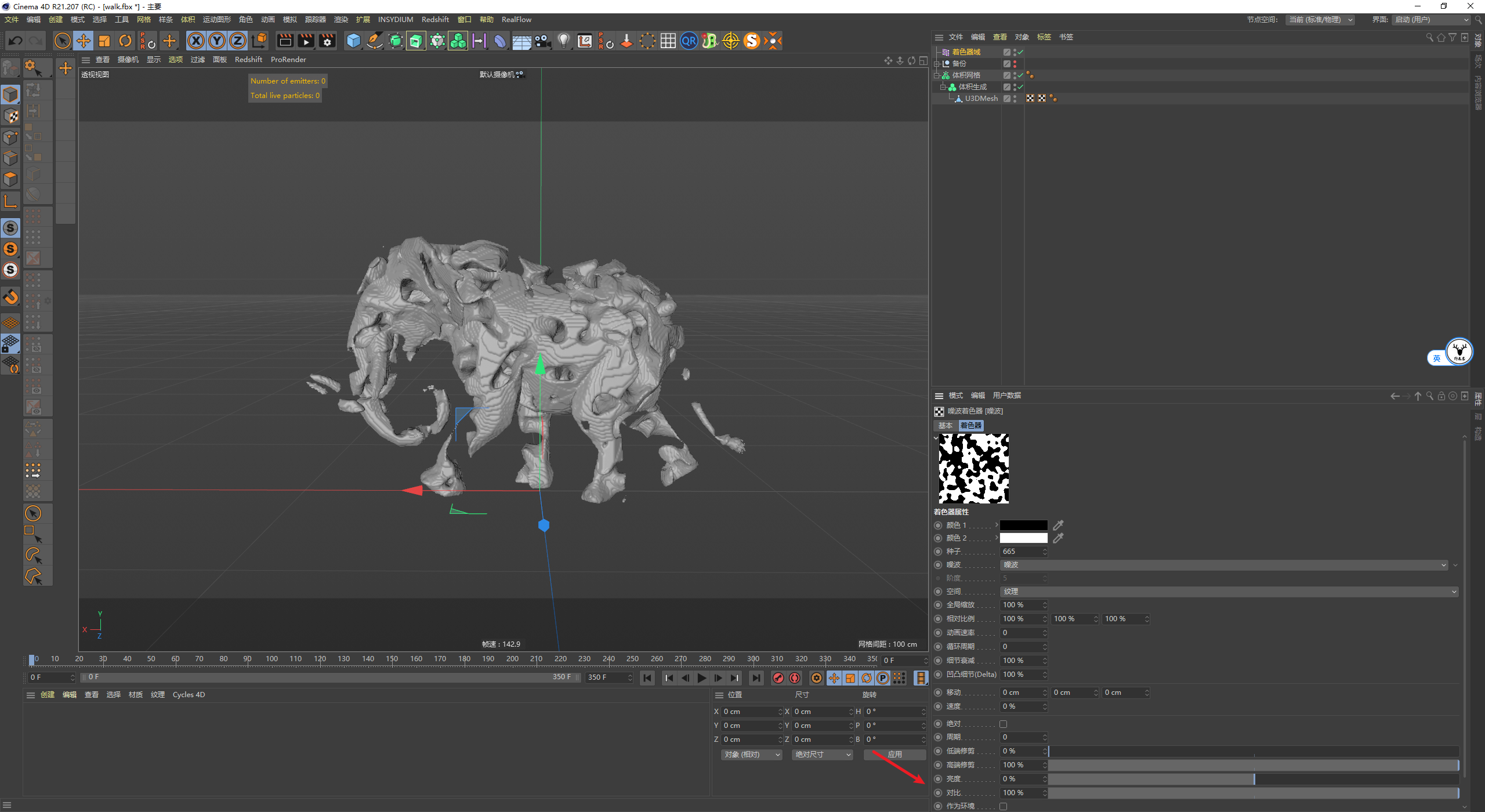The height and width of the screenshot is (812, 1485).
Task: Click the 应用 apply button
Action: (894, 755)
